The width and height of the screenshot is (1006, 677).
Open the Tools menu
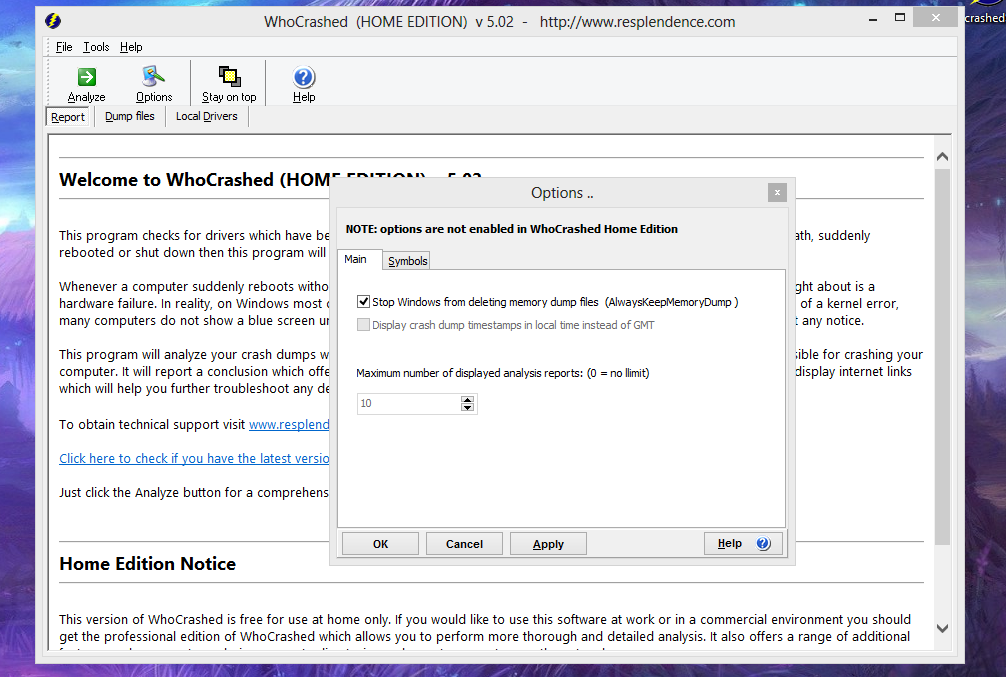click(96, 47)
